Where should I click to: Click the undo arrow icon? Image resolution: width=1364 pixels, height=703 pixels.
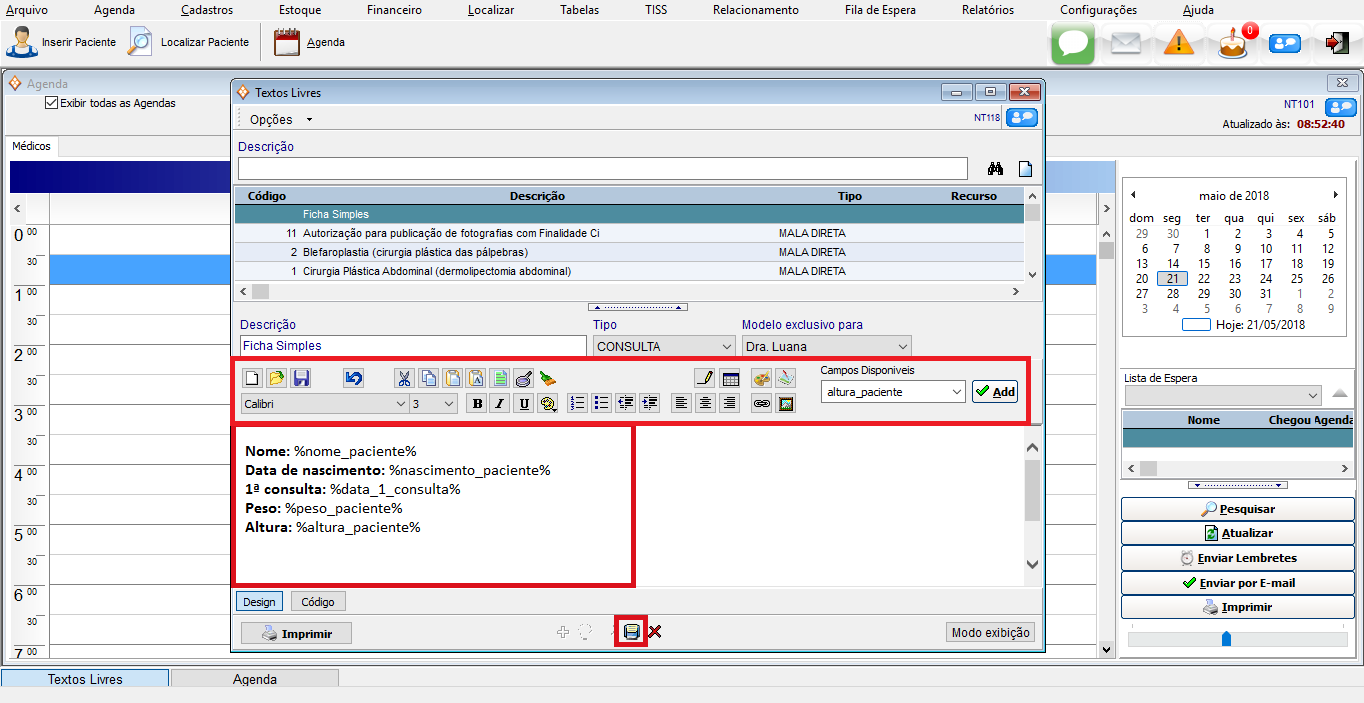coord(353,379)
